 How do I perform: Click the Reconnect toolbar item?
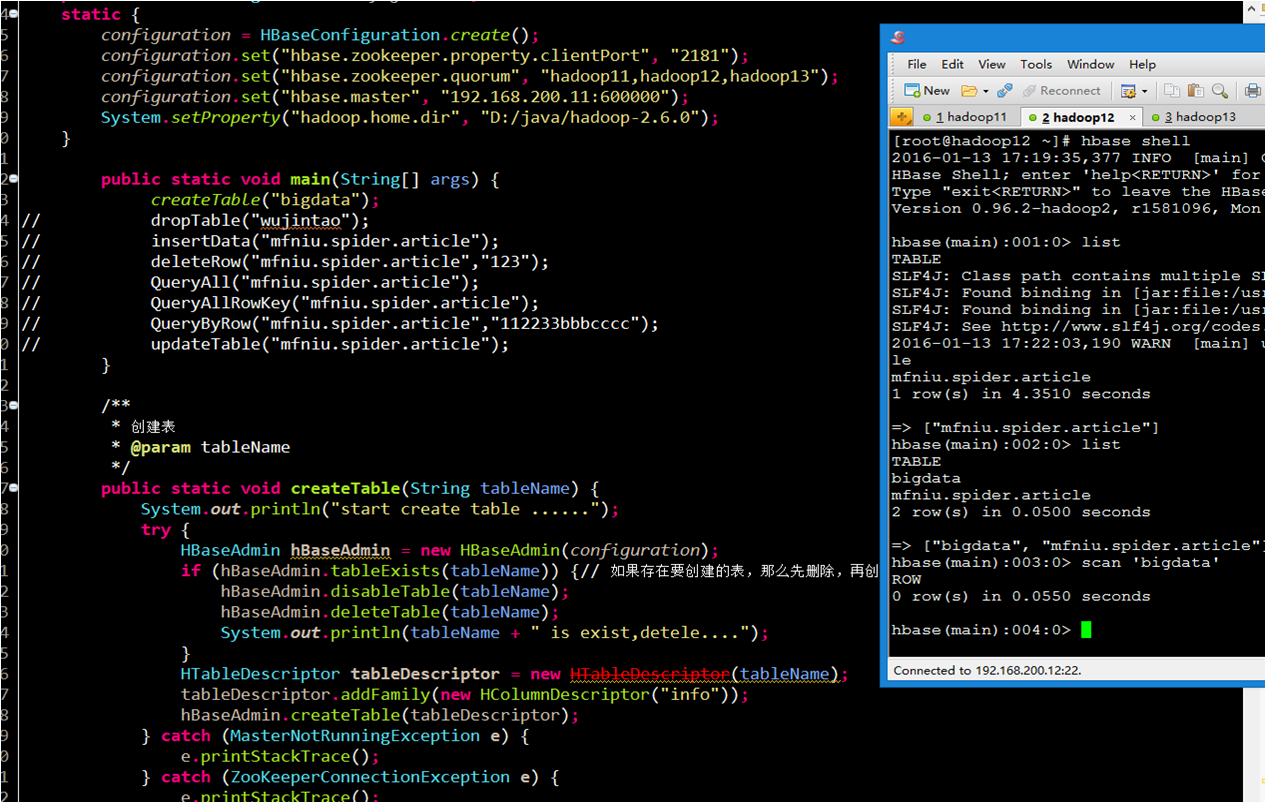point(1063,90)
